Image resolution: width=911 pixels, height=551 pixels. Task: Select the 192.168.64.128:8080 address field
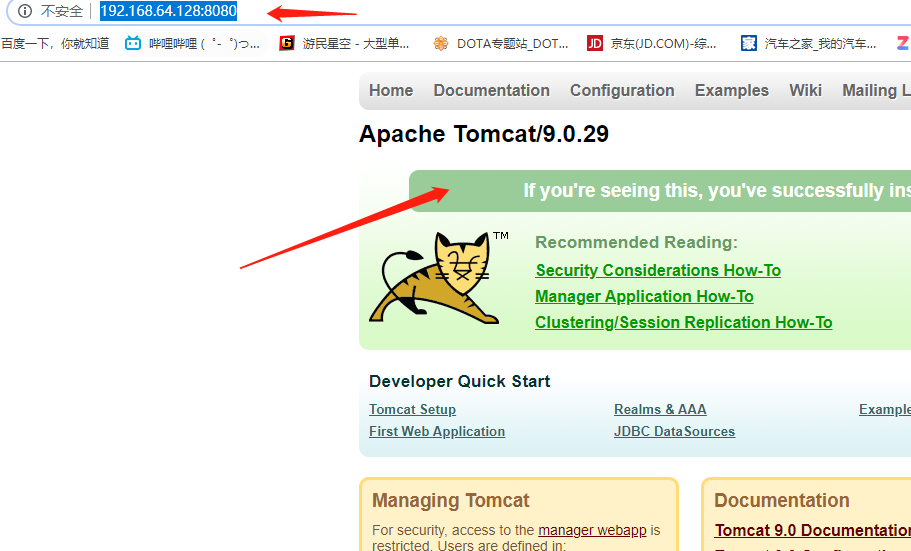point(168,11)
